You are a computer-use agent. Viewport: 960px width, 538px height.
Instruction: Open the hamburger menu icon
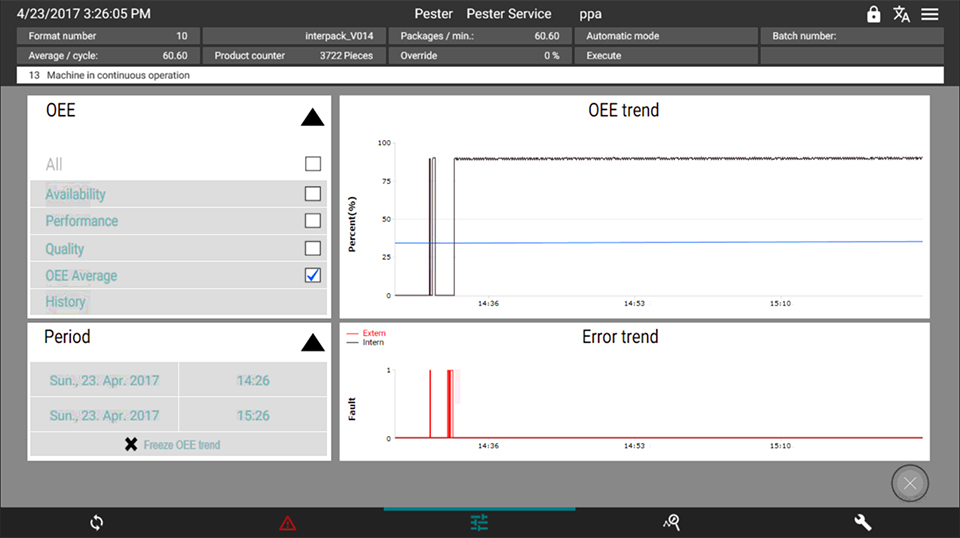[x=930, y=14]
